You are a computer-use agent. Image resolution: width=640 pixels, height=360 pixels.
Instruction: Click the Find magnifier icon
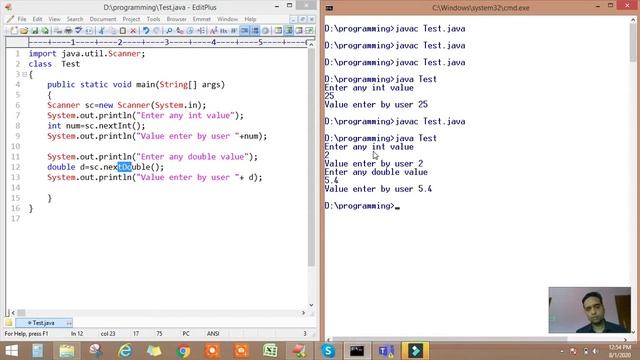[x=169, y=31]
